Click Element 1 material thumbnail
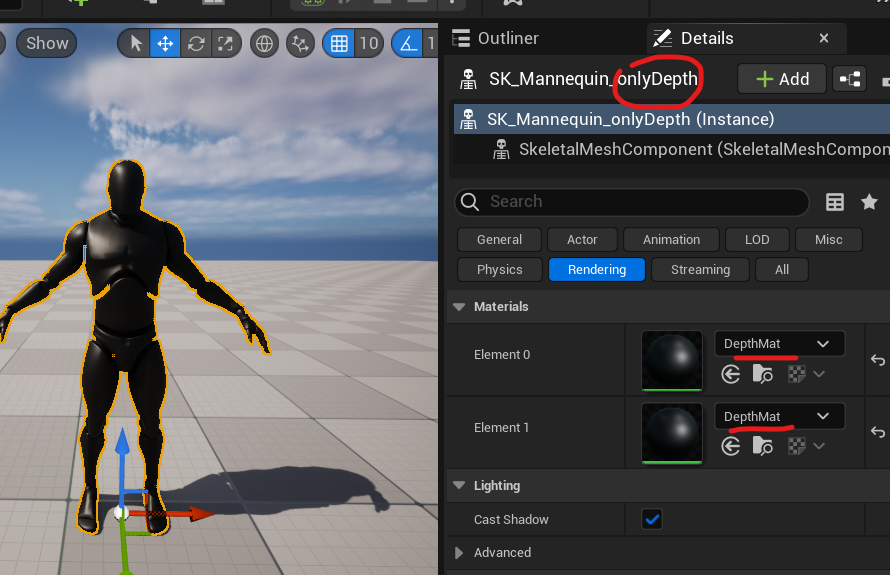 point(671,434)
